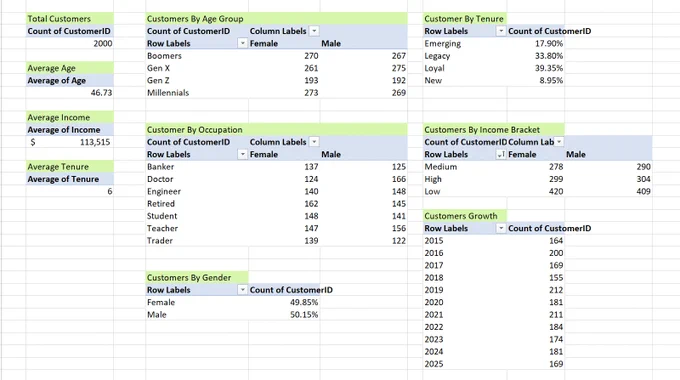The height and width of the screenshot is (380, 680).
Task: Select the Male gender percentage 50.15%
Action: pyautogui.click(x=284, y=314)
